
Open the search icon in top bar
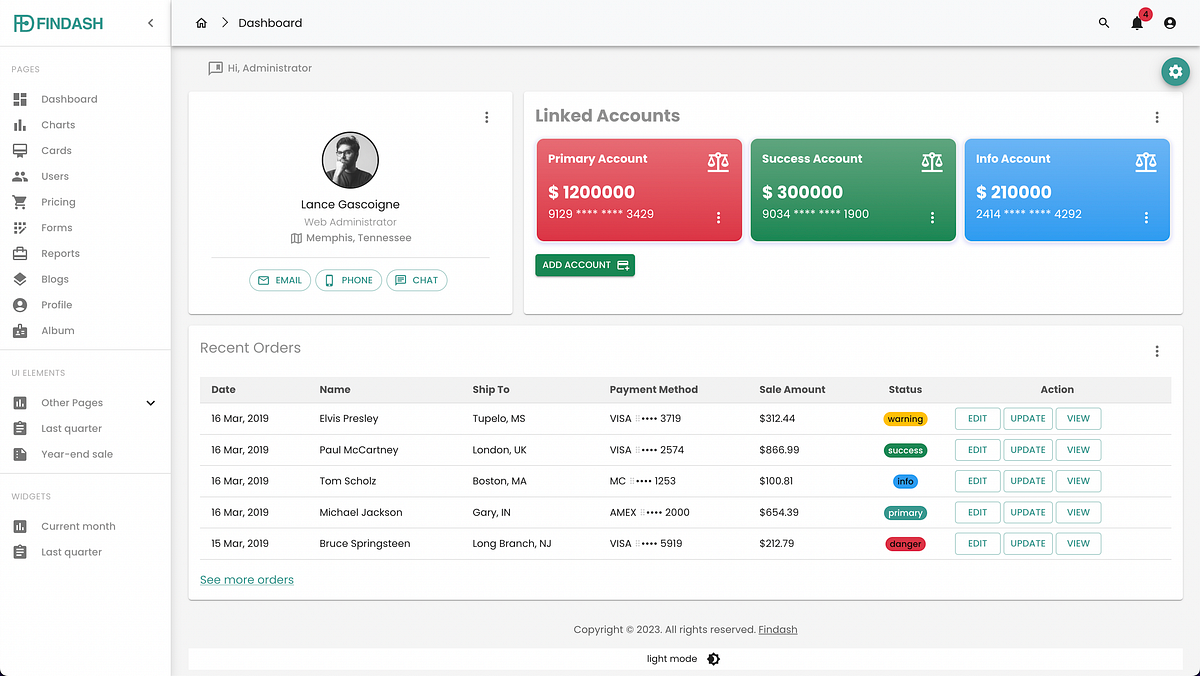(x=1103, y=22)
